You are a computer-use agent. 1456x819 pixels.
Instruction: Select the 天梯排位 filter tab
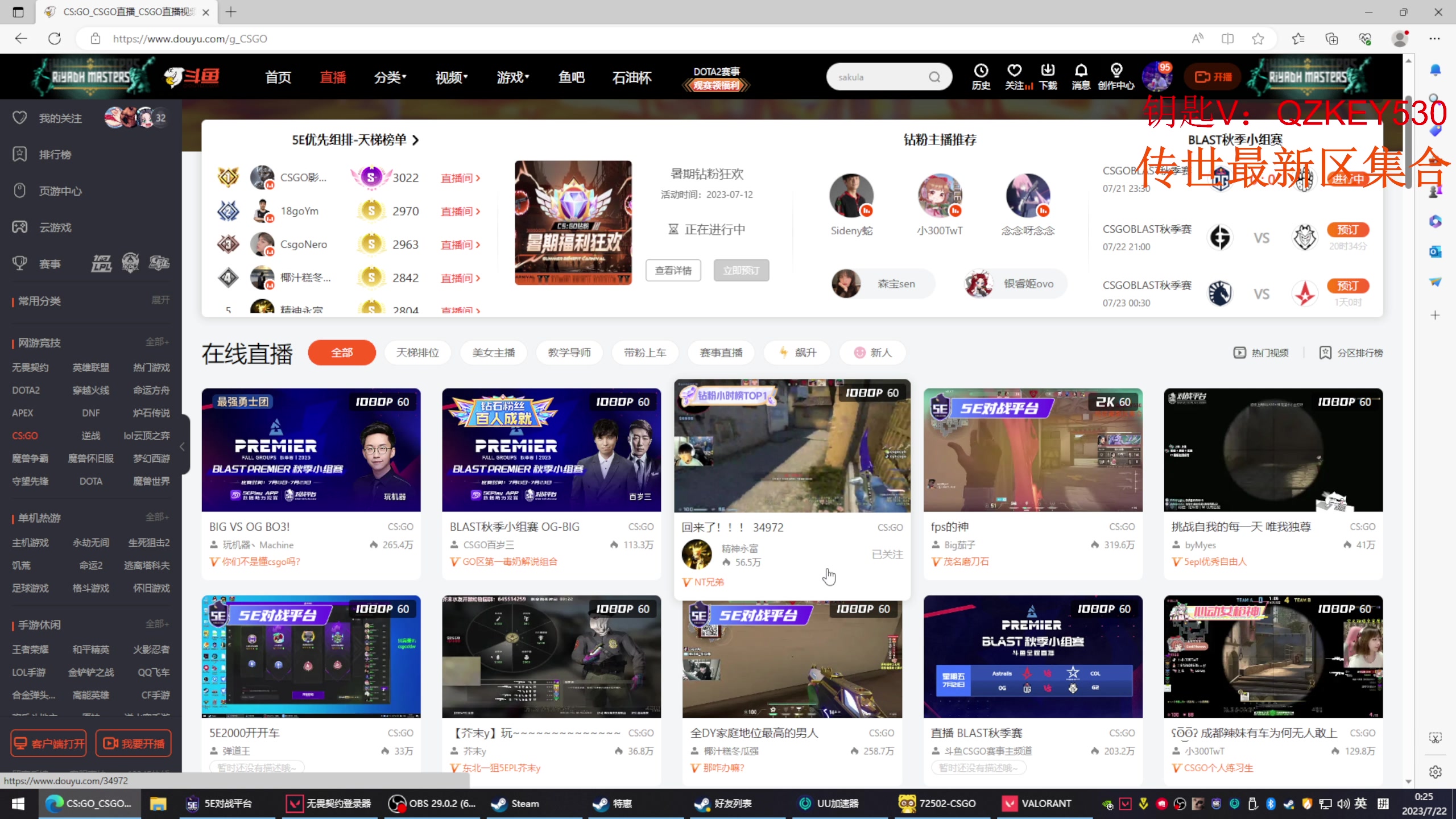pos(417,353)
